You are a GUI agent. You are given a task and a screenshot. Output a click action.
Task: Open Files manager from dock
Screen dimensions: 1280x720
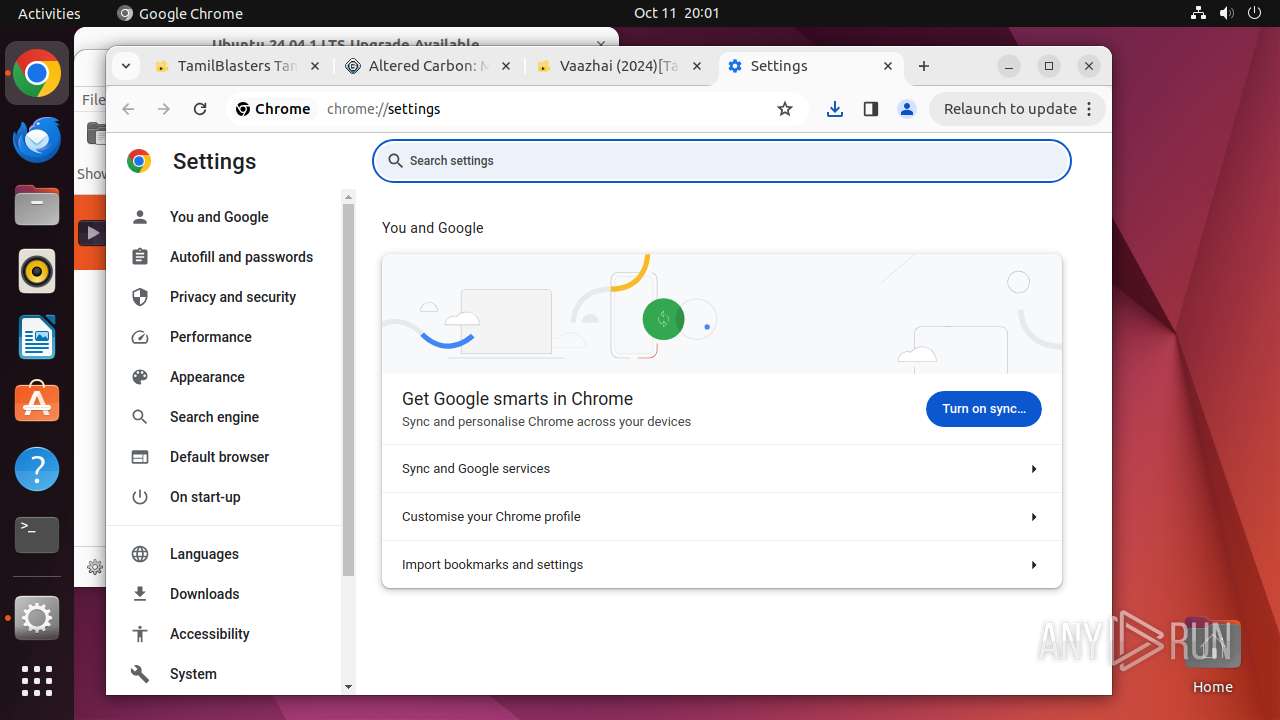coord(37,205)
